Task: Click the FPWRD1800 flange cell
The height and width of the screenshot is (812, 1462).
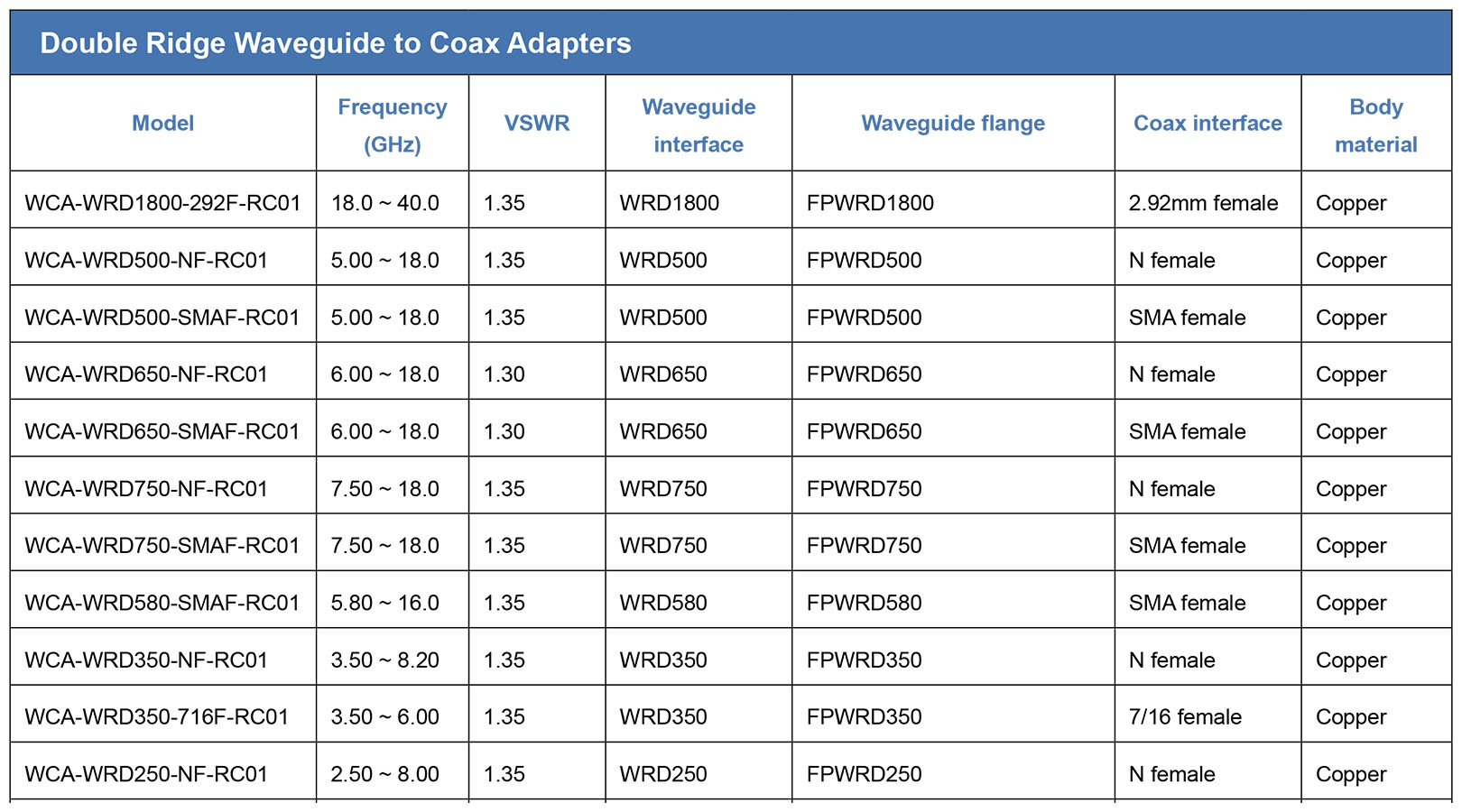Action: pos(870,203)
